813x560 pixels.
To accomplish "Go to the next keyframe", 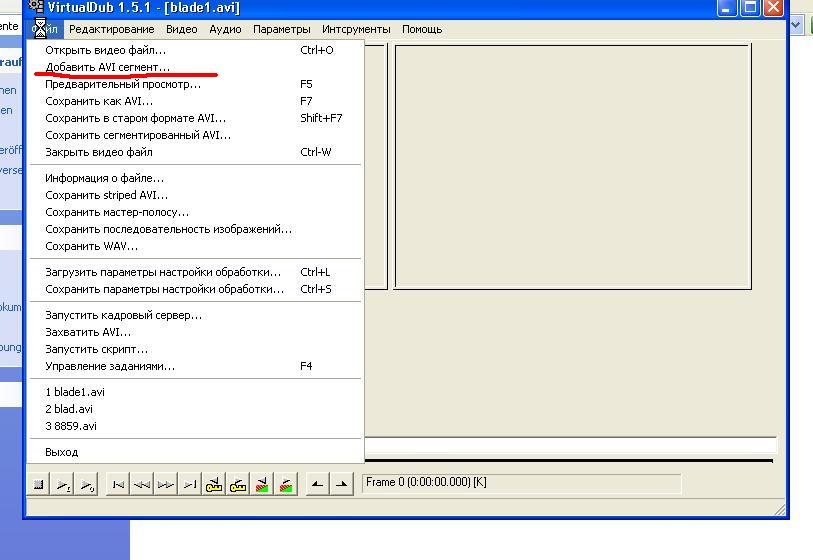I will pyautogui.click(x=237, y=485).
